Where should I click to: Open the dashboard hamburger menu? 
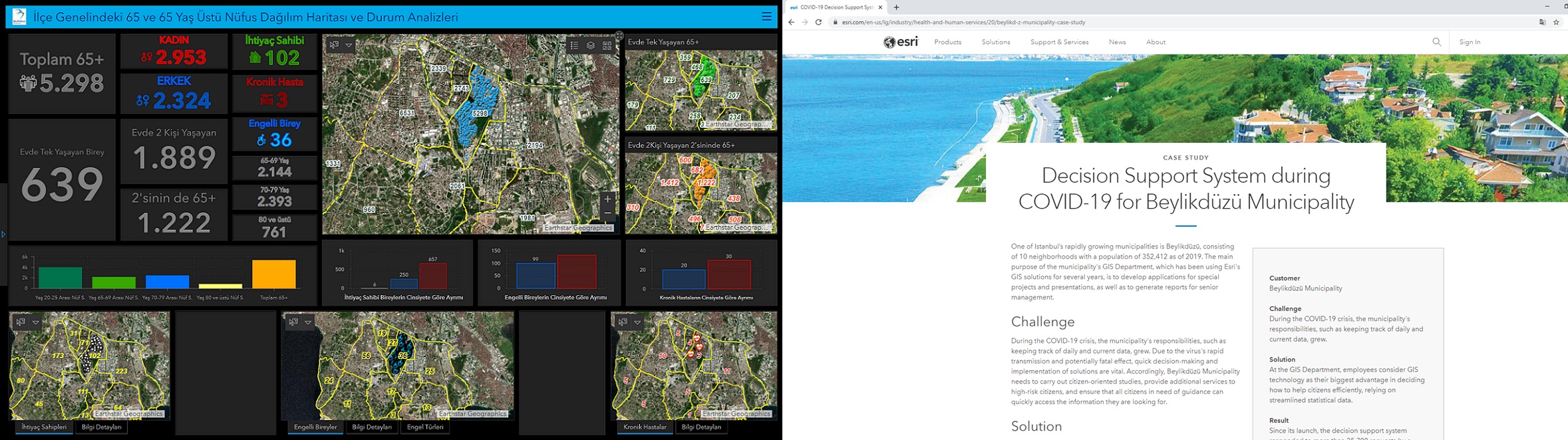click(766, 17)
